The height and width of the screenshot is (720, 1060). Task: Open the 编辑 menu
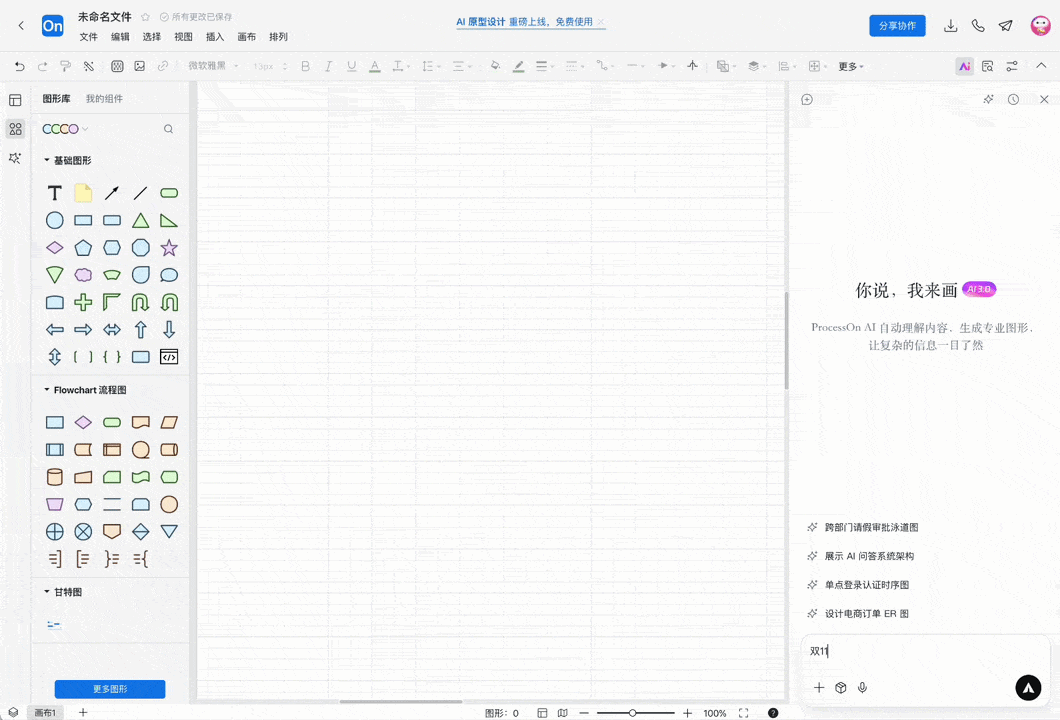[x=120, y=37]
